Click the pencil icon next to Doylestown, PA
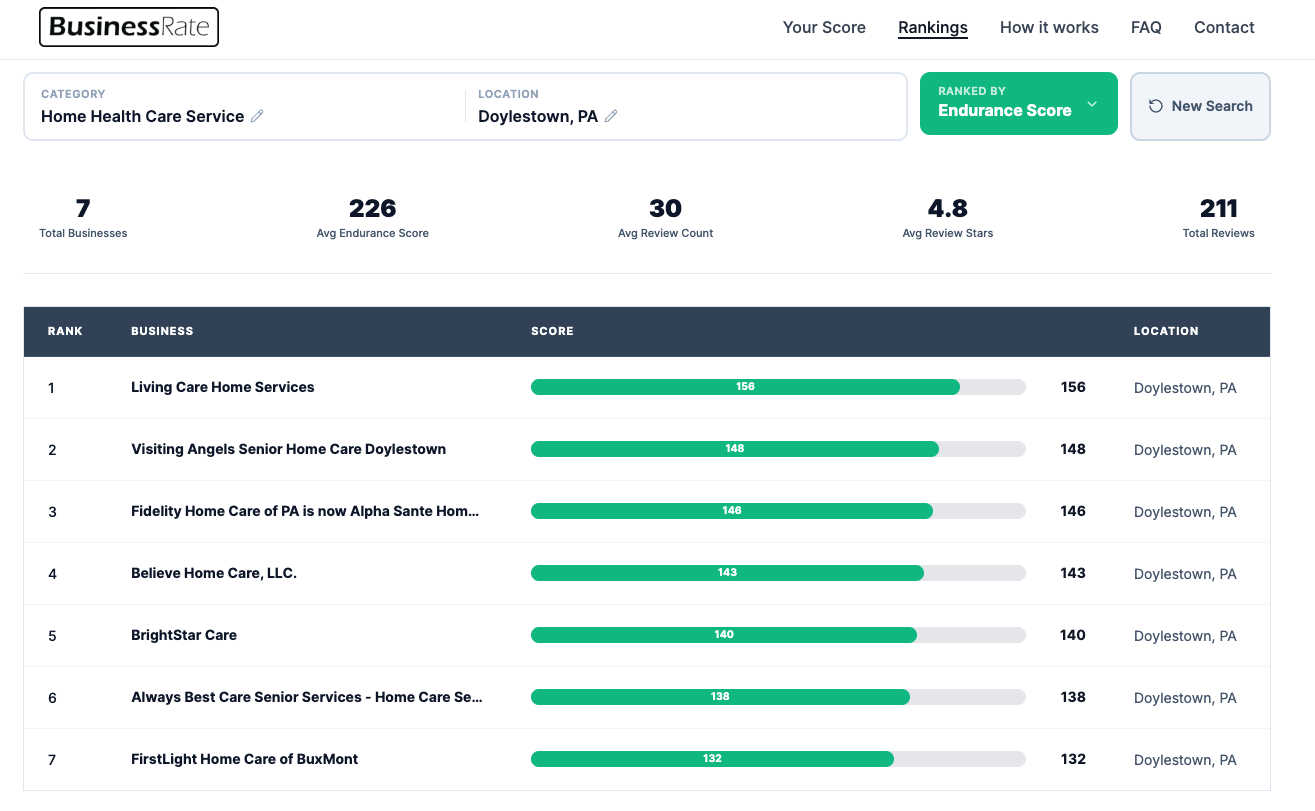This screenshot has width=1315, height=811. click(611, 116)
